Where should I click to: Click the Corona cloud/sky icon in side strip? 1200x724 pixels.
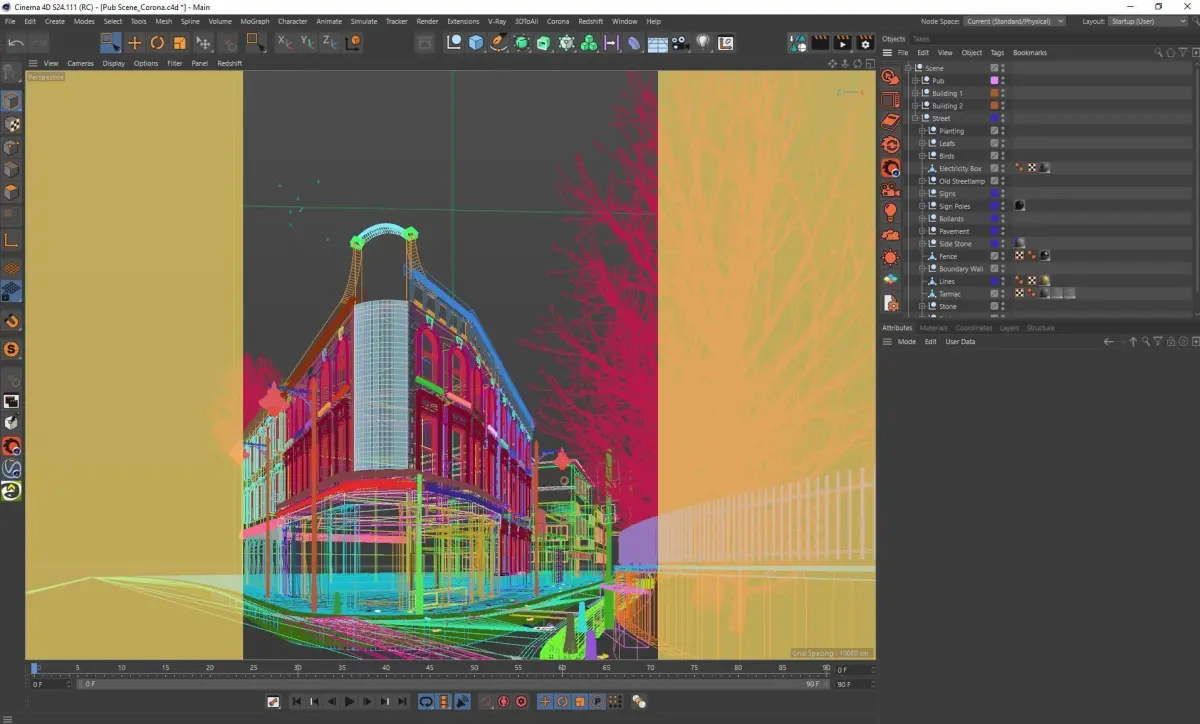point(890,235)
